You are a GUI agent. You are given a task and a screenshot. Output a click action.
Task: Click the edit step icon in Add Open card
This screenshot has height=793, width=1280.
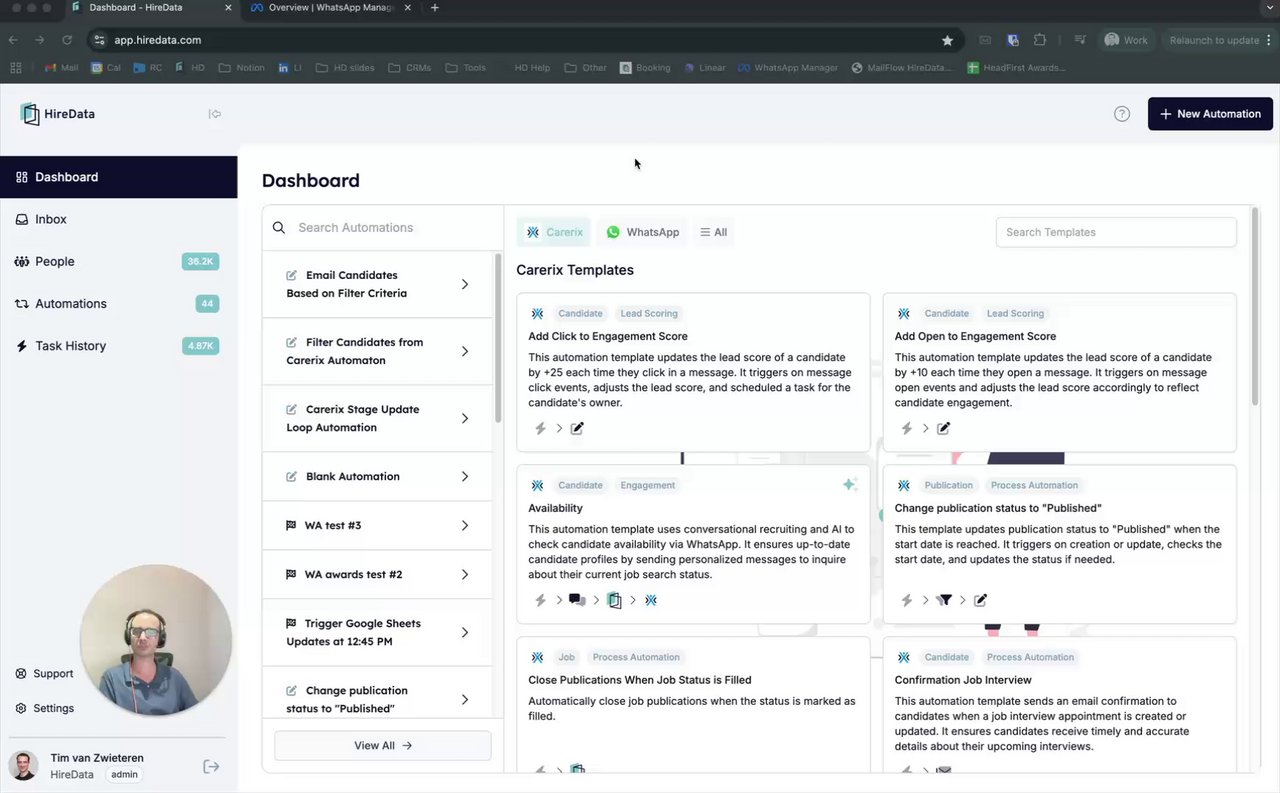coord(943,428)
